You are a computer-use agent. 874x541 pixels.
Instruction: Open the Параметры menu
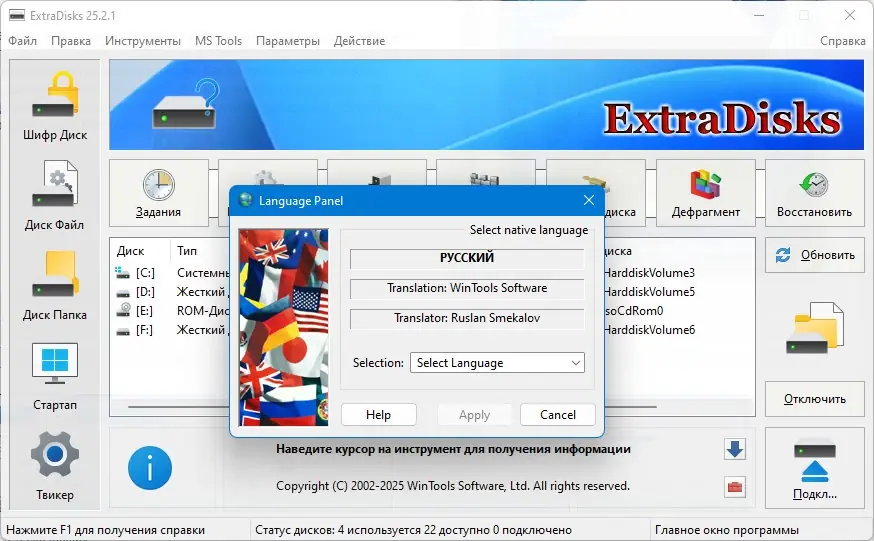pyautogui.click(x=288, y=41)
